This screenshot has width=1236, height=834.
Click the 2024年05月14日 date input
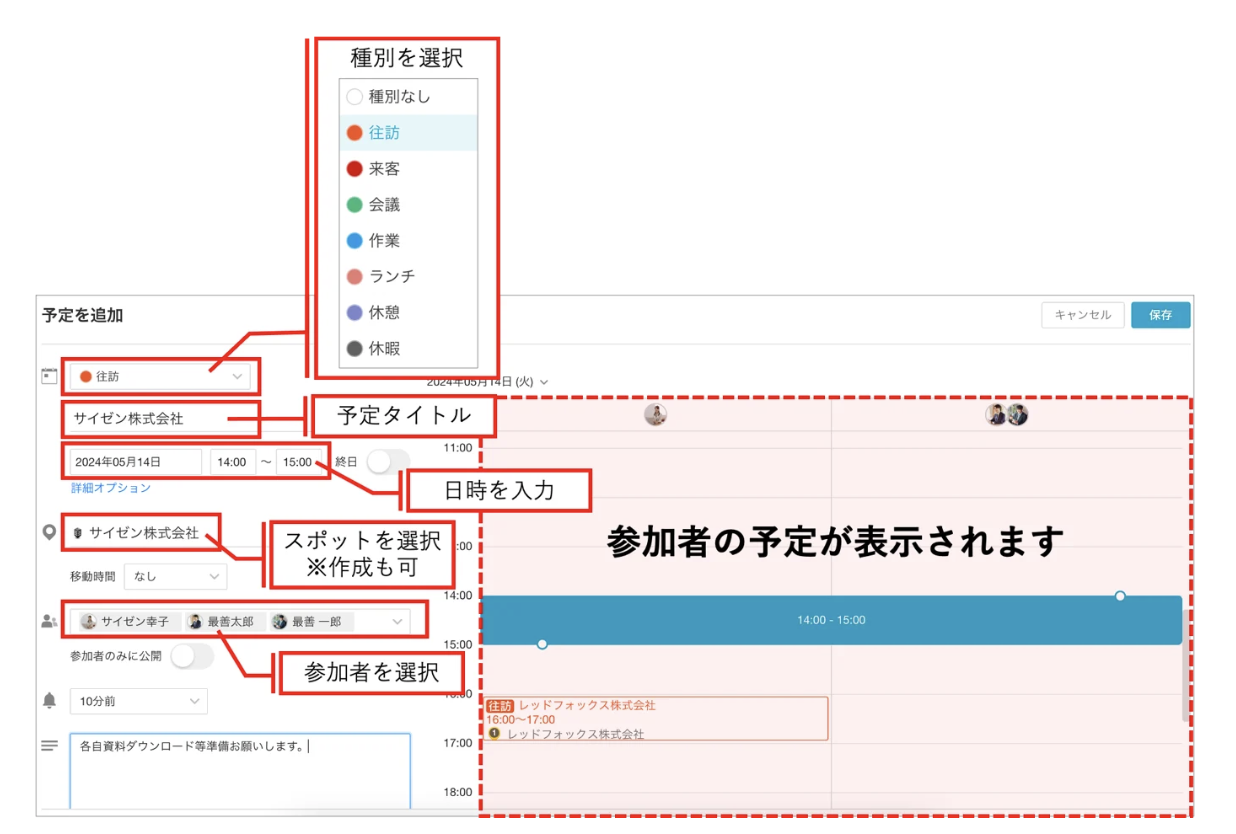[x=136, y=462]
